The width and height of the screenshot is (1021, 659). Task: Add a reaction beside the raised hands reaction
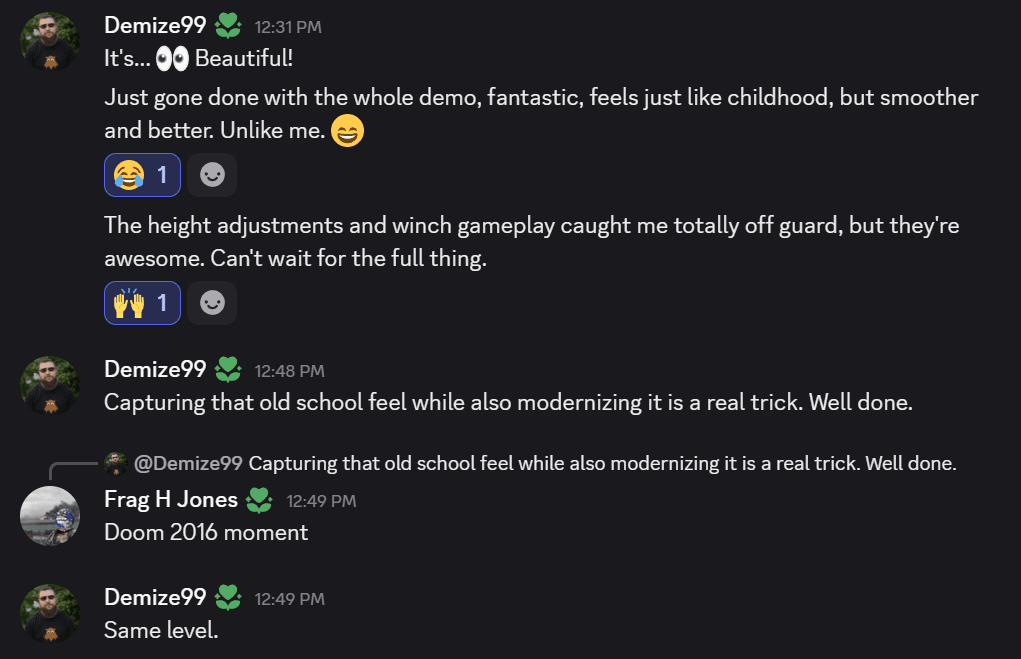point(212,303)
